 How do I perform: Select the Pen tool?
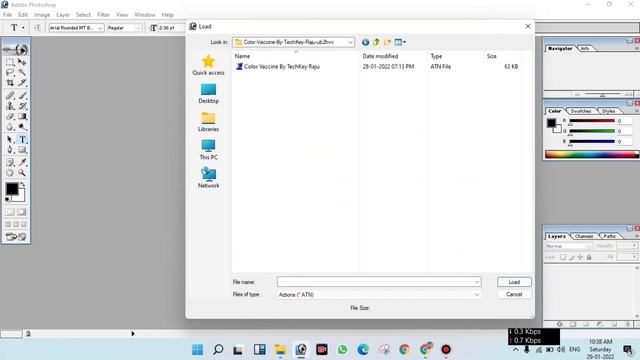tap(10, 150)
